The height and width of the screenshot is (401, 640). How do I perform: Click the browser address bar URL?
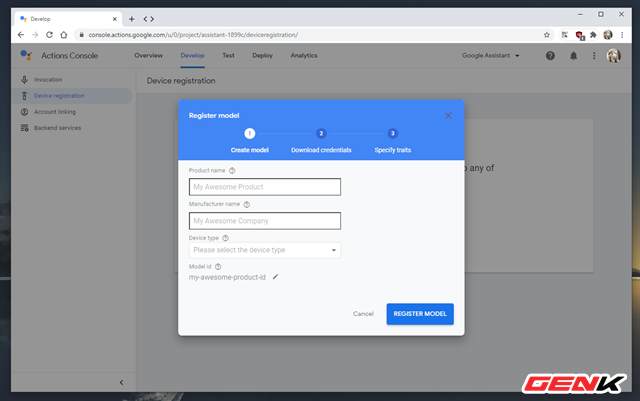[x=193, y=35]
